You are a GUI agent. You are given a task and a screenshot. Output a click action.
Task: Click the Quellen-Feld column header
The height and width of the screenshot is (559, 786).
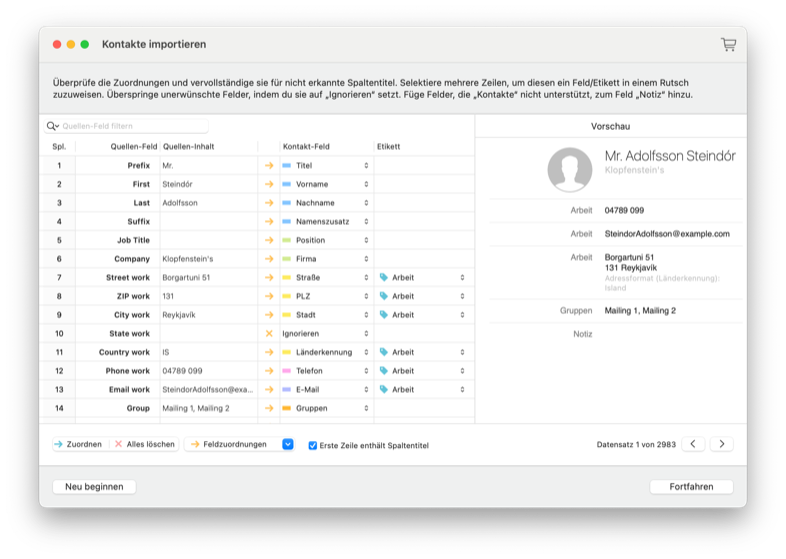[x=133, y=146]
